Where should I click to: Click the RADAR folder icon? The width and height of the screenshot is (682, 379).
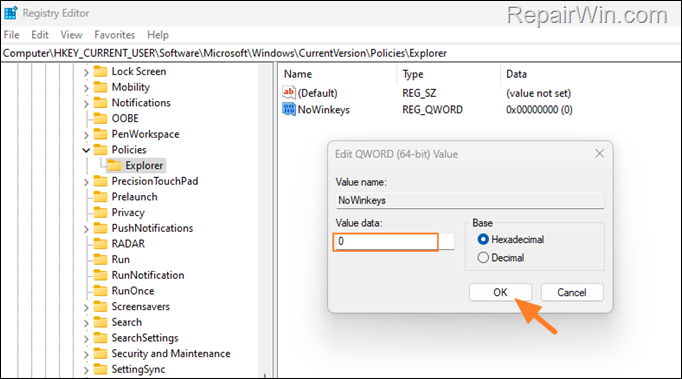[x=100, y=244]
